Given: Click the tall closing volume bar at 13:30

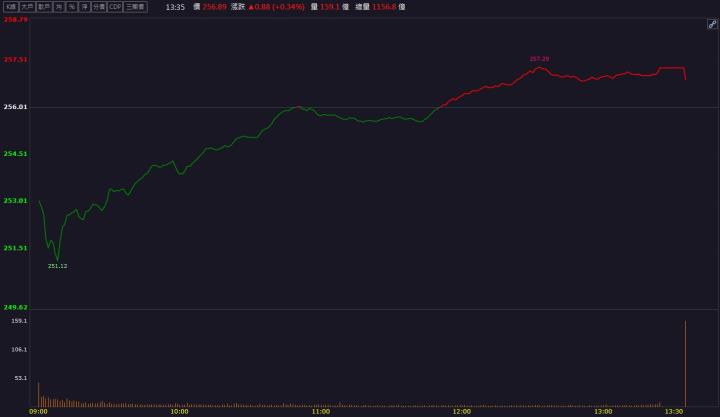Looking at the screenshot, I should pyautogui.click(x=686, y=364).
